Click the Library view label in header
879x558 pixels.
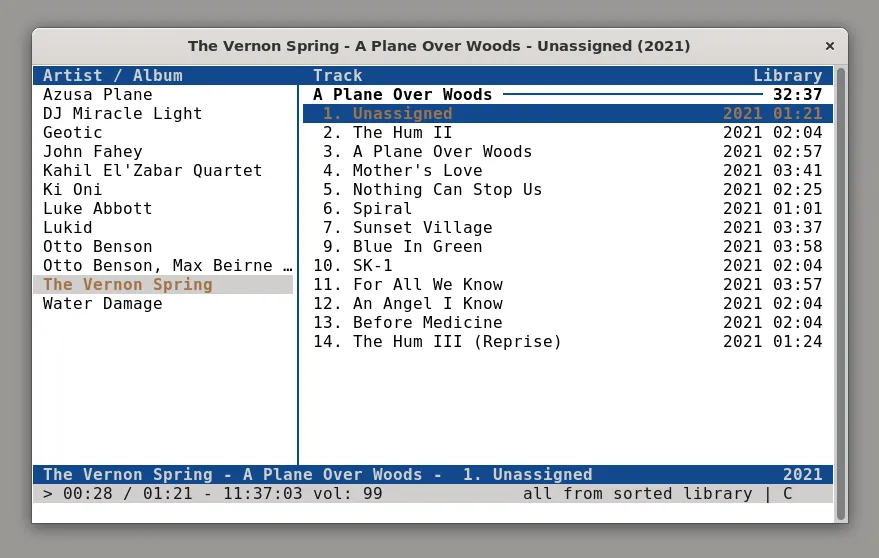tap(787, 76)
